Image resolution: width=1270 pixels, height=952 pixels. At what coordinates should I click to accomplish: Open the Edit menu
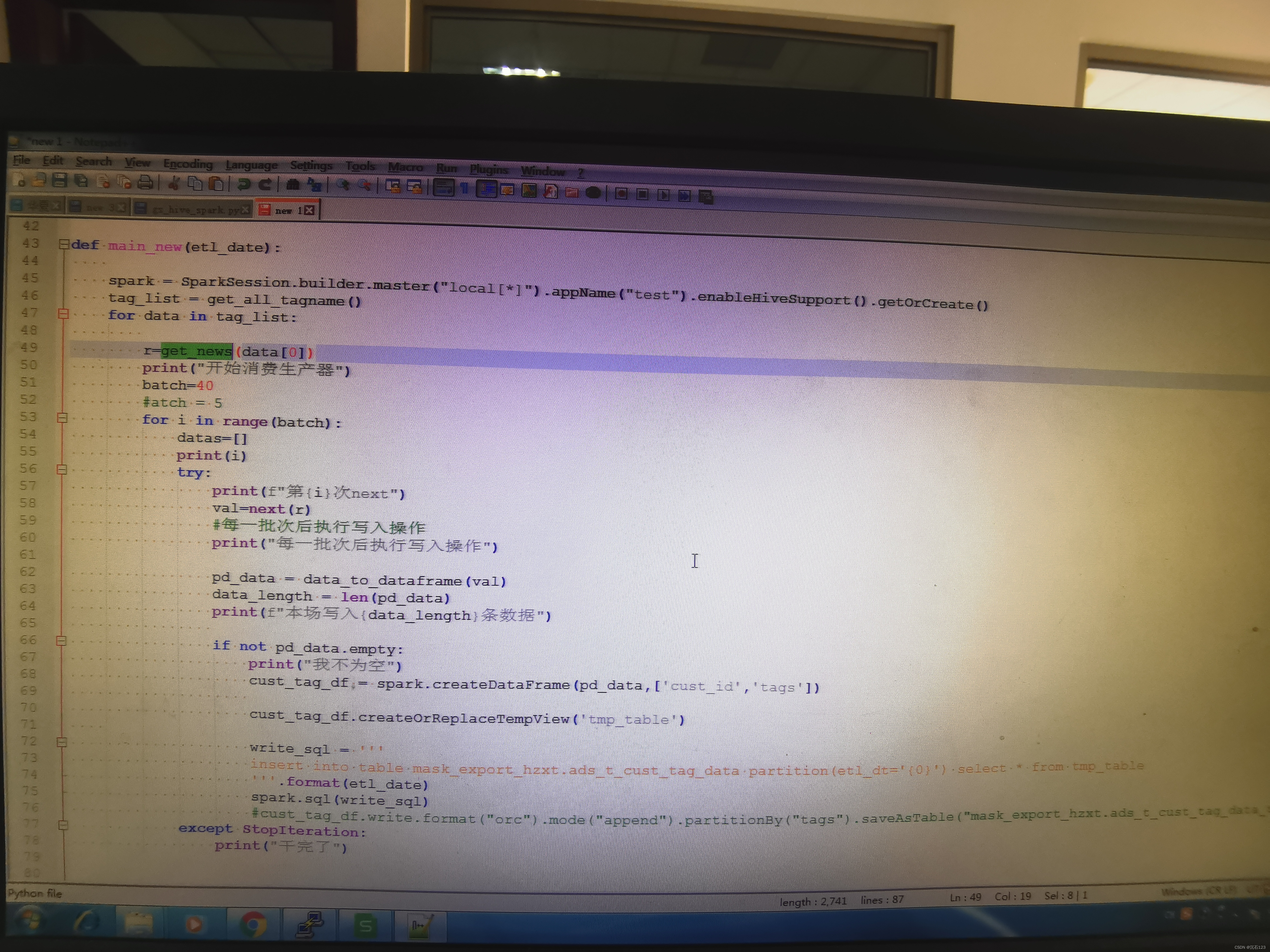(53, 161)
